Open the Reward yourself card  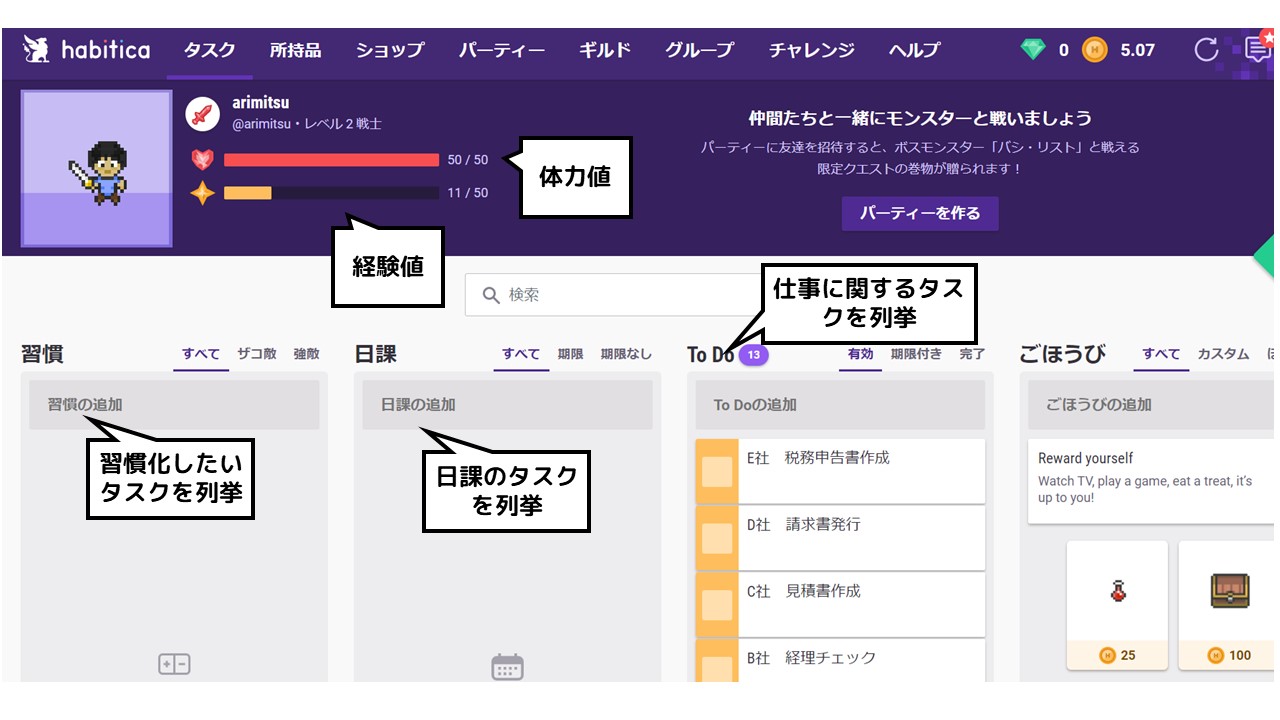tap(1152, 482)
